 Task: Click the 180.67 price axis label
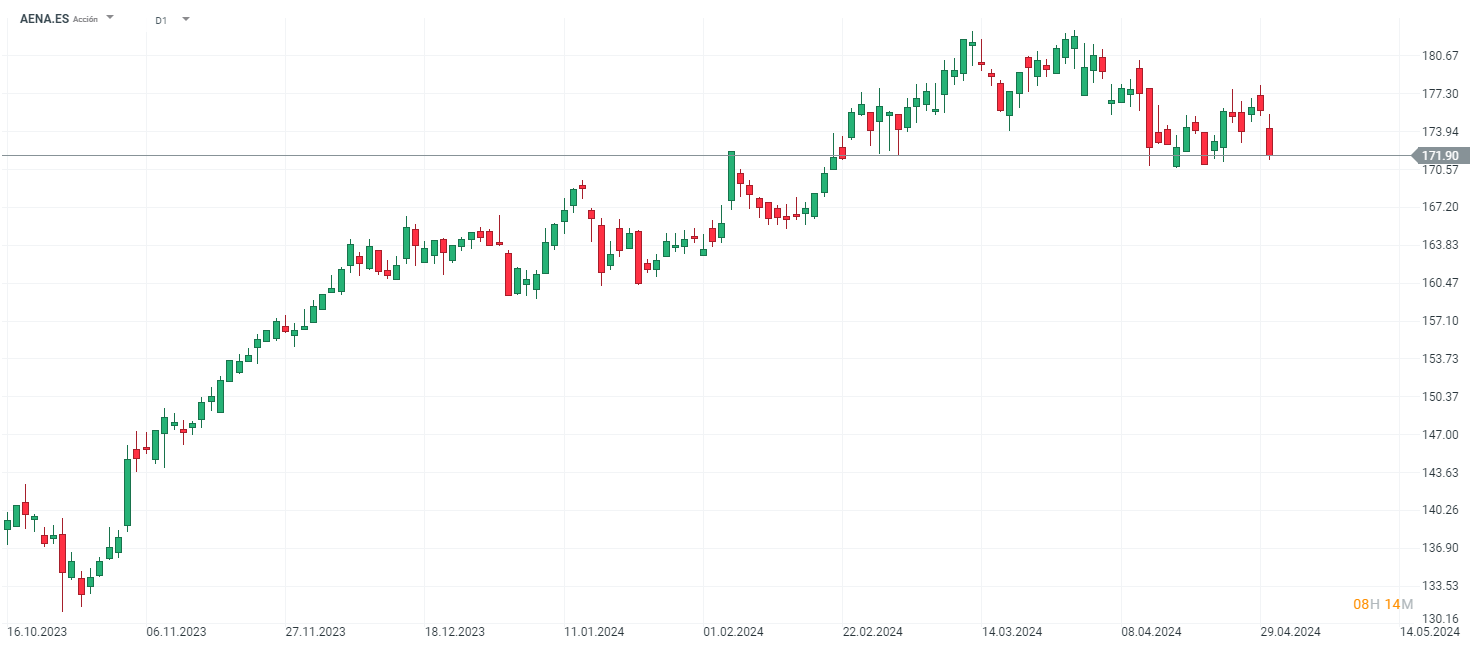click(1439, 56)
